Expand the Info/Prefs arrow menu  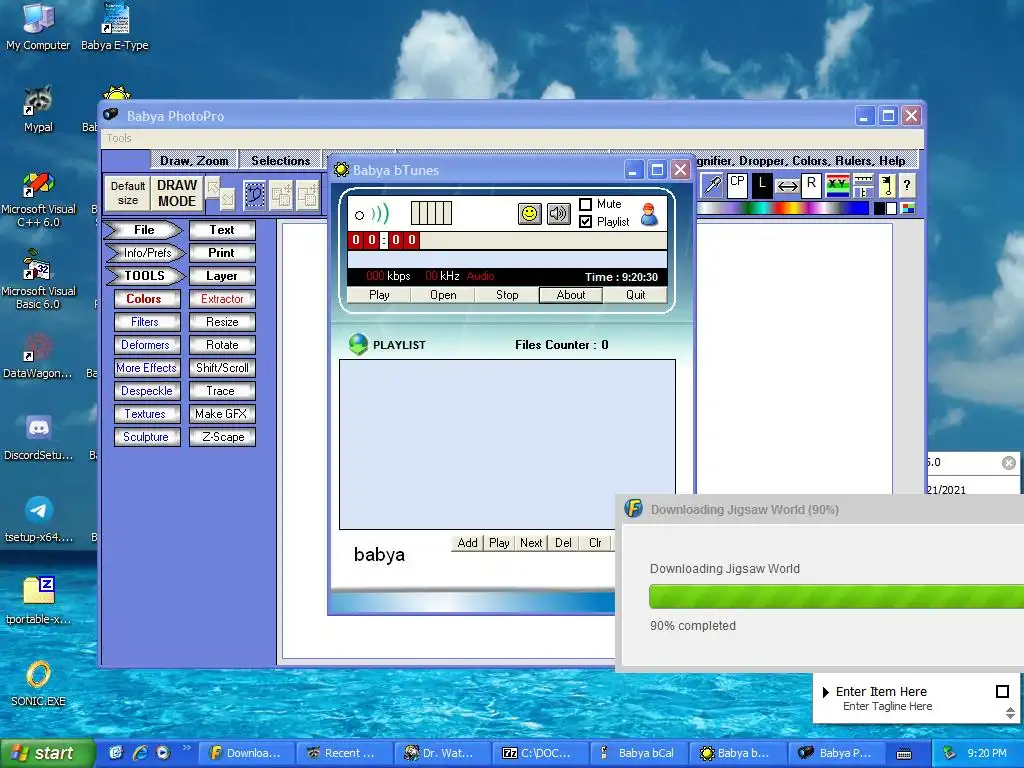146,253
